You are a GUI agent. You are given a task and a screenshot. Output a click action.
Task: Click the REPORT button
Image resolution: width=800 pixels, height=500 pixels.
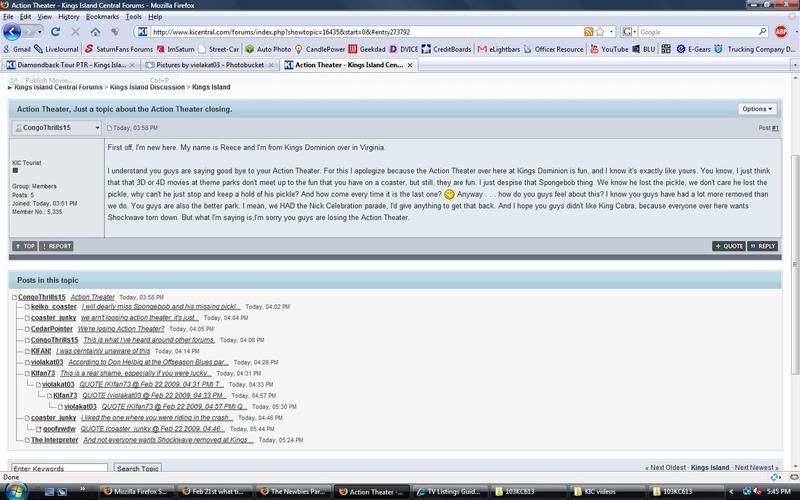pyautogui.click(x=56, y=246)
